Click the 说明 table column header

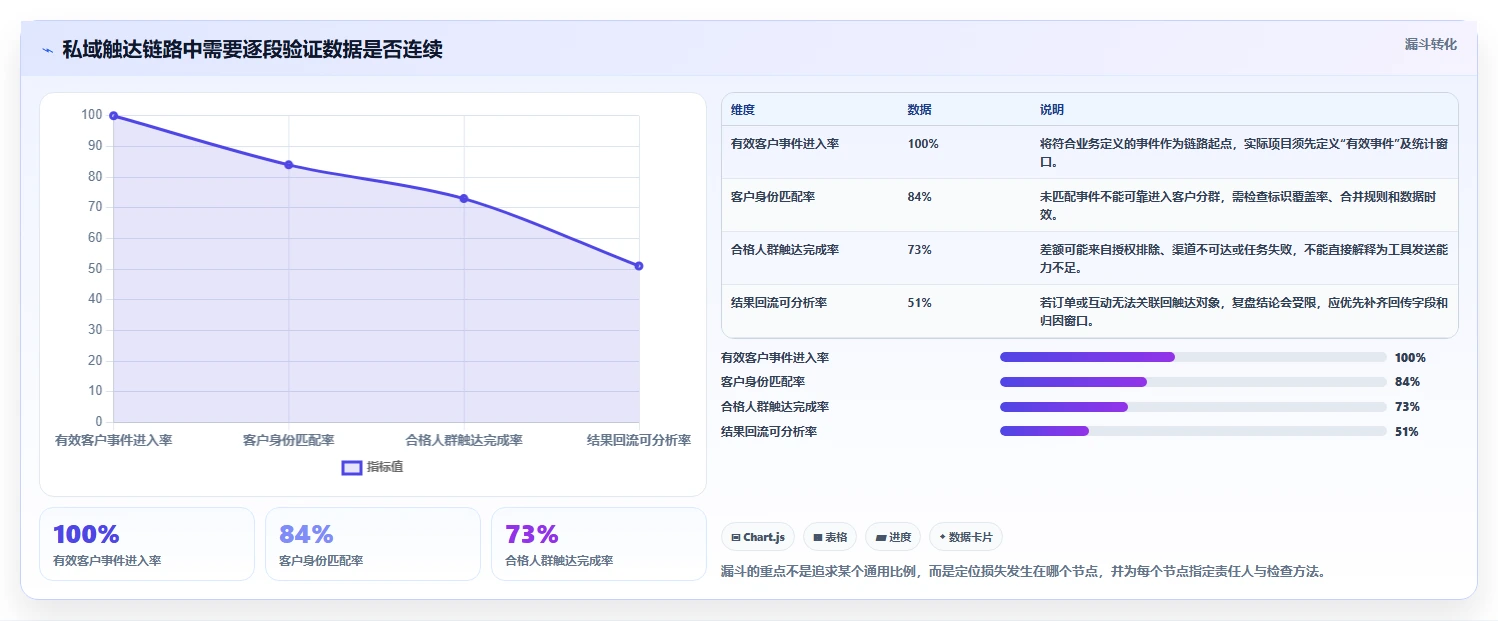click(1052, 109)
